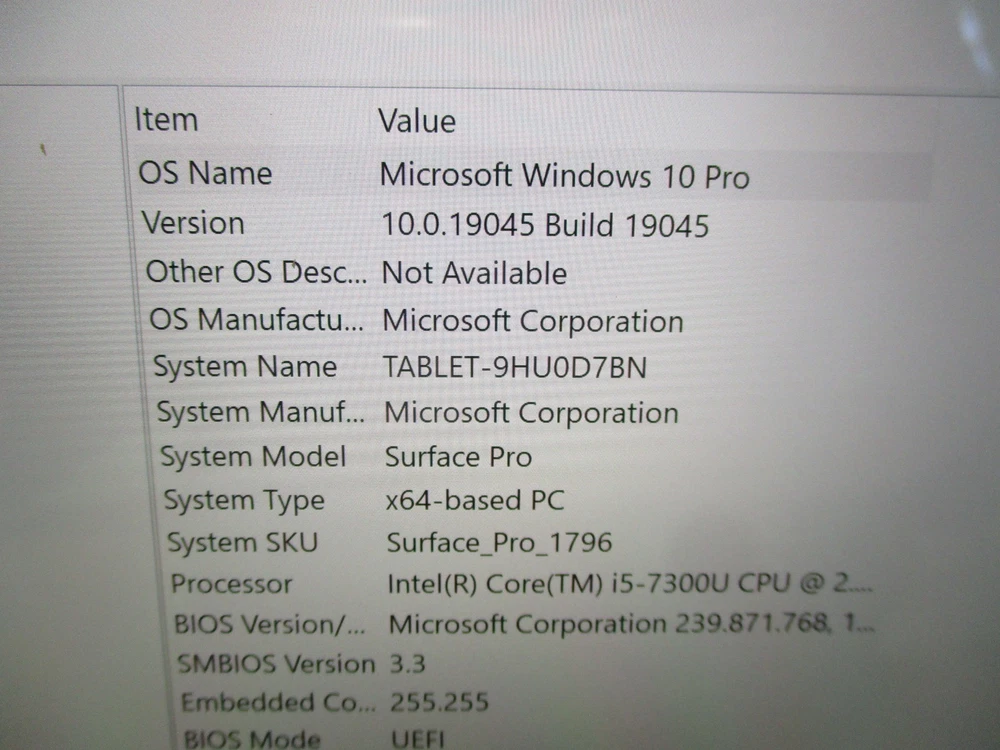Click the System Manuf... item label
Viewport: 1000px width, 750px height.
point(261,412)
